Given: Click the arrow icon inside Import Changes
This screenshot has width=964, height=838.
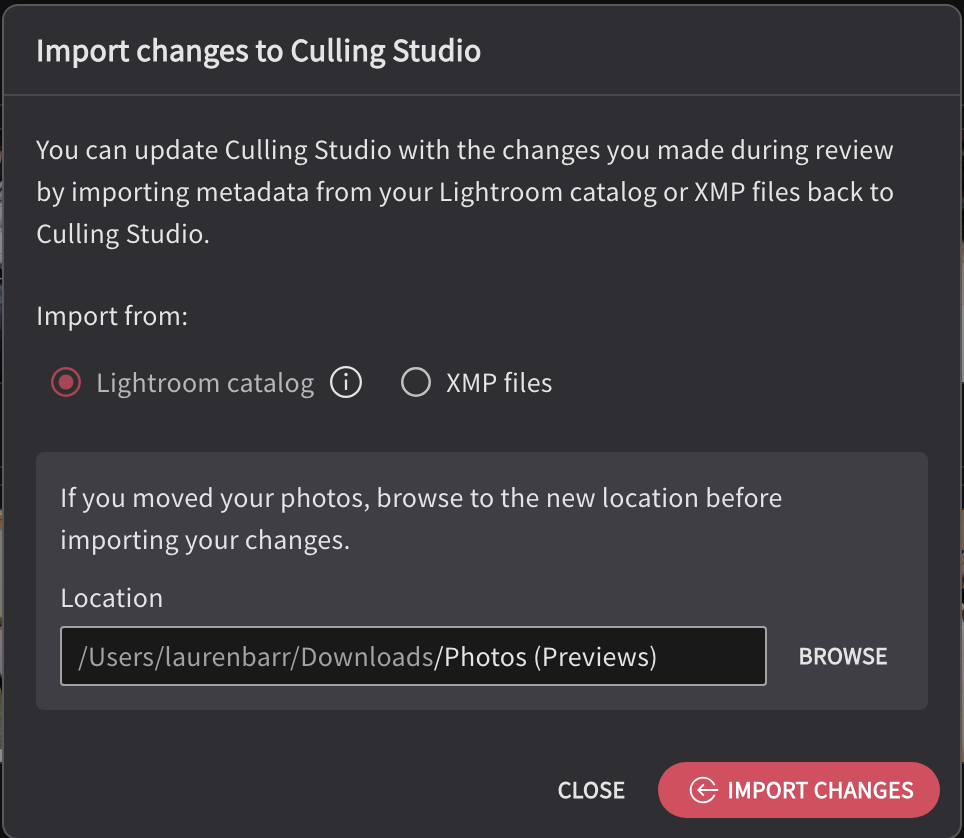Looking at the screenshot, I should click(x=703, y=790).
